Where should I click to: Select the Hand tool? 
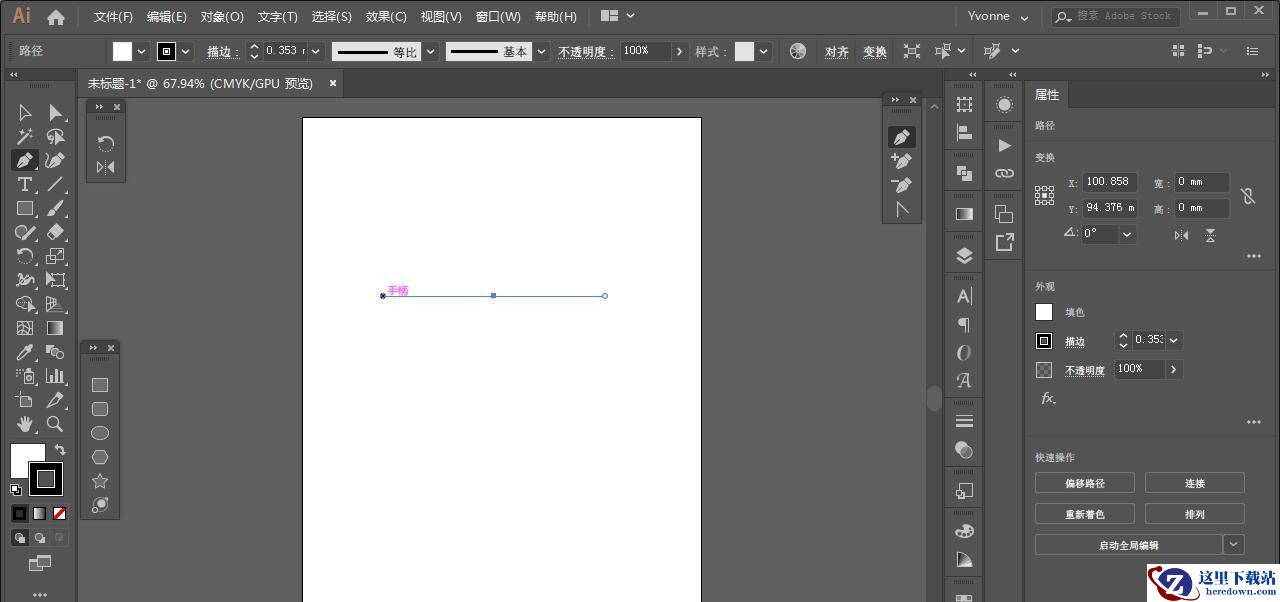25,424
